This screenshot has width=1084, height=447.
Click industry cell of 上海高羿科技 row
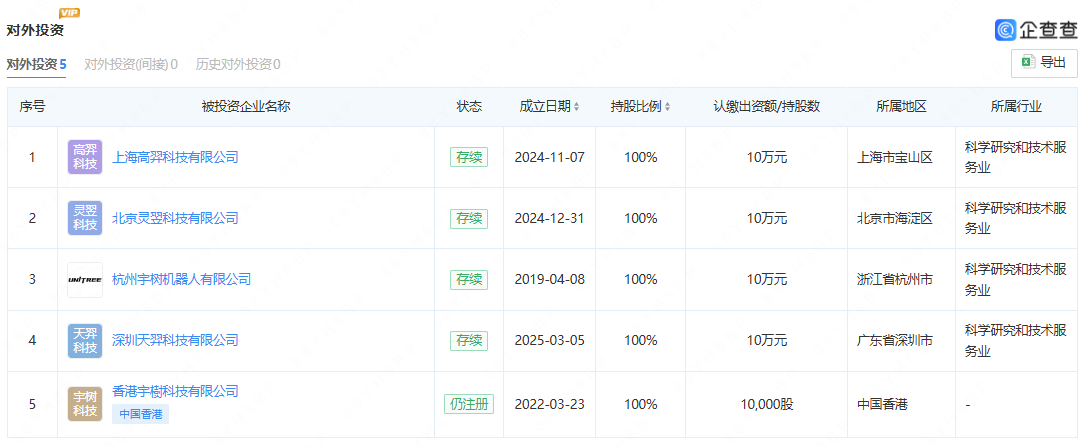1016,158
